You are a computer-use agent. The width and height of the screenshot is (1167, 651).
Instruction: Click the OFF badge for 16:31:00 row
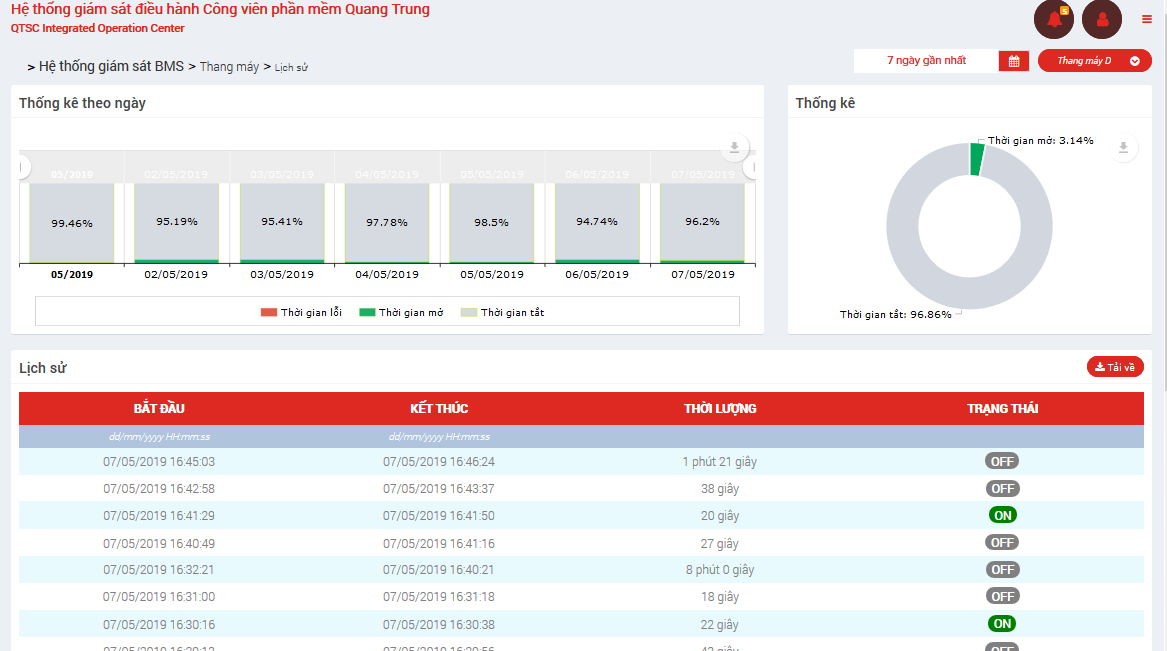point(1002,597)
